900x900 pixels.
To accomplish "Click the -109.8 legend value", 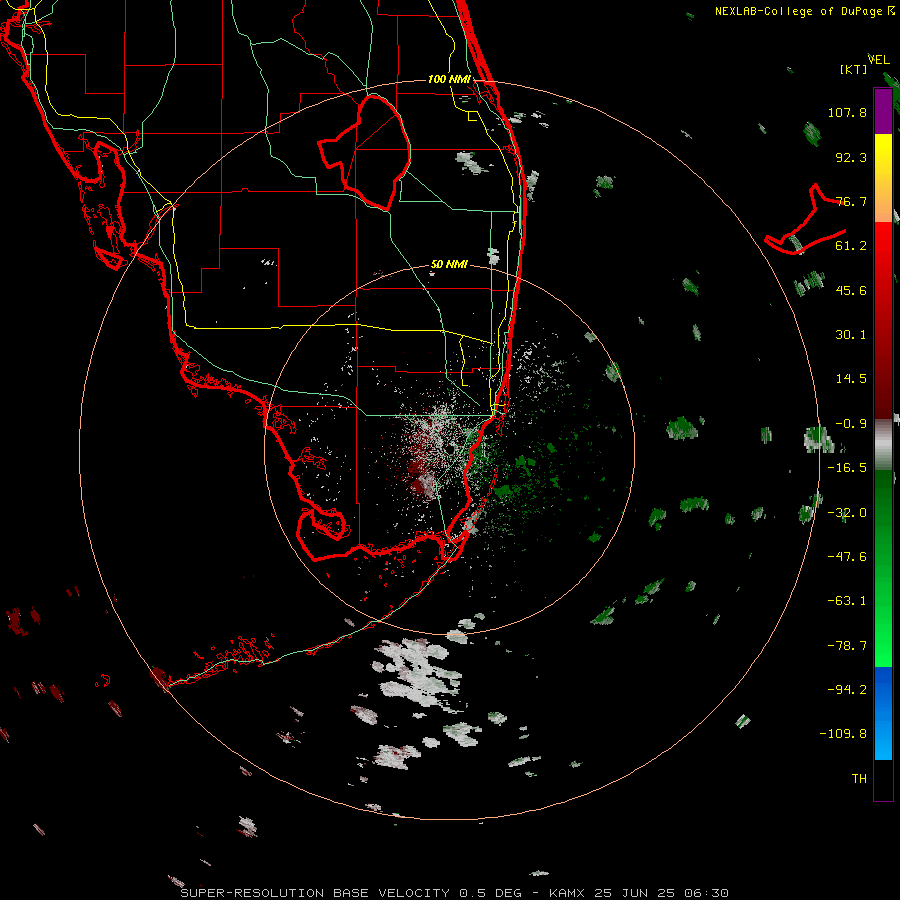I will 843,734.
